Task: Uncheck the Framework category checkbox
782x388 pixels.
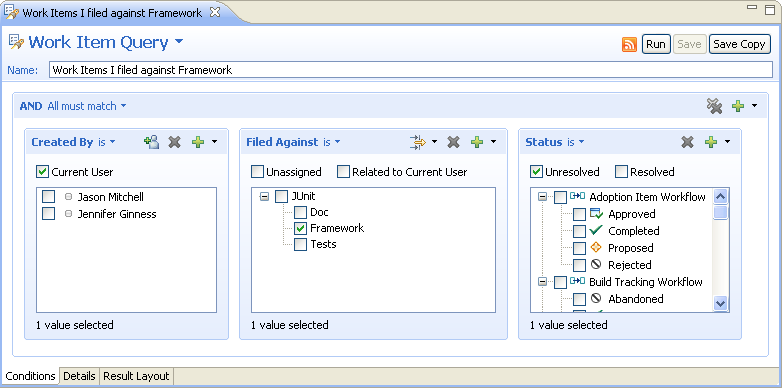Action: [x=300, y=228]
